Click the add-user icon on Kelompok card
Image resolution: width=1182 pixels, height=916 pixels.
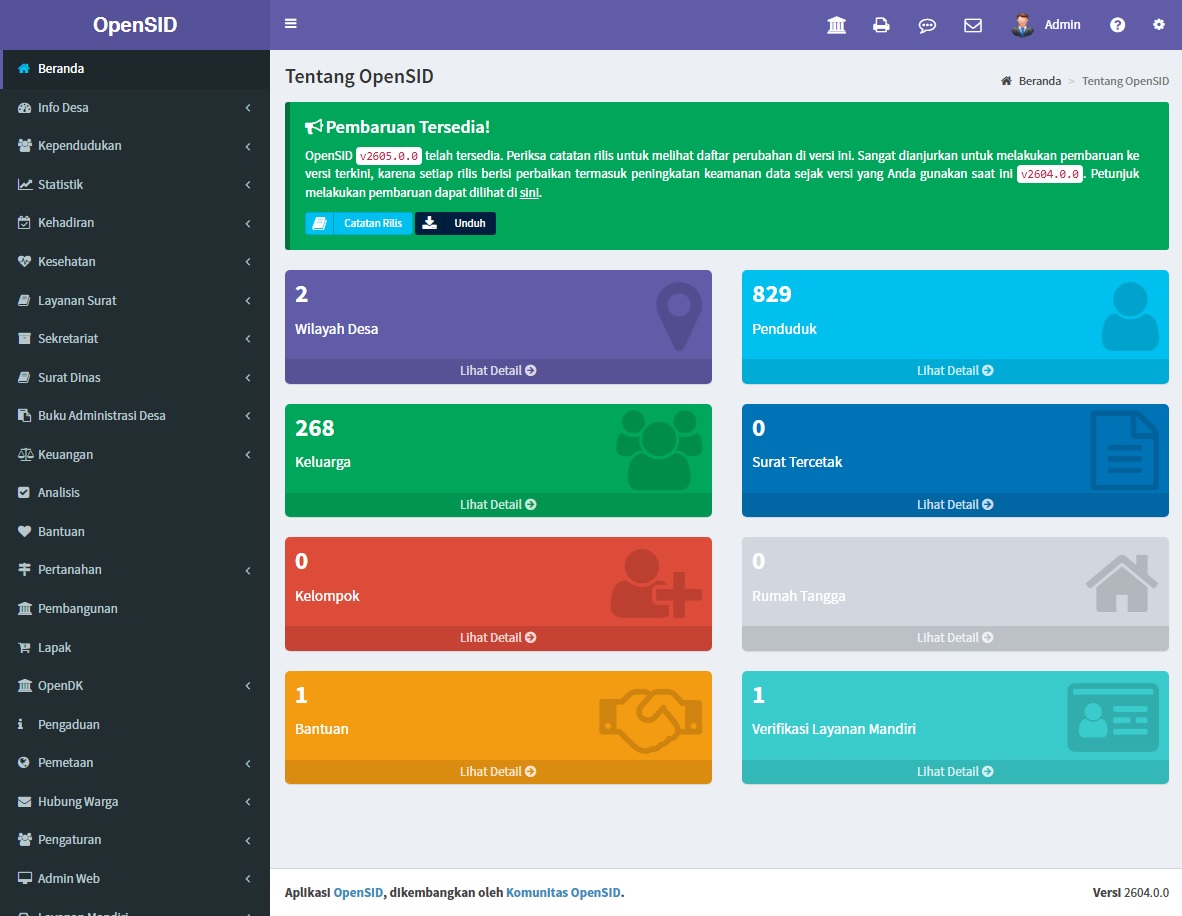click(656, 584)
